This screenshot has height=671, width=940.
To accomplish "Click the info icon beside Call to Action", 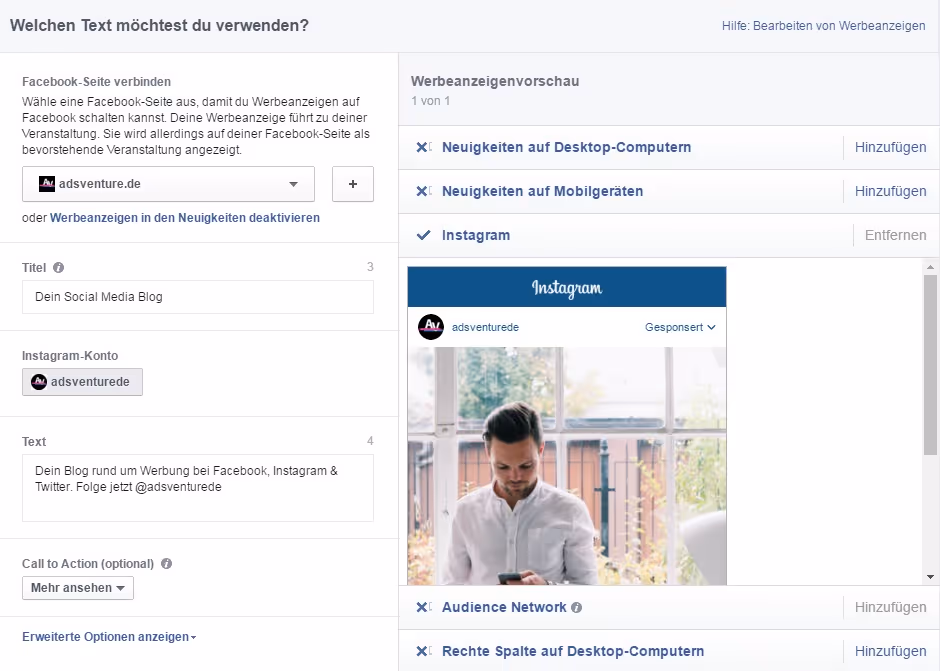I will (x=167, y=564).
